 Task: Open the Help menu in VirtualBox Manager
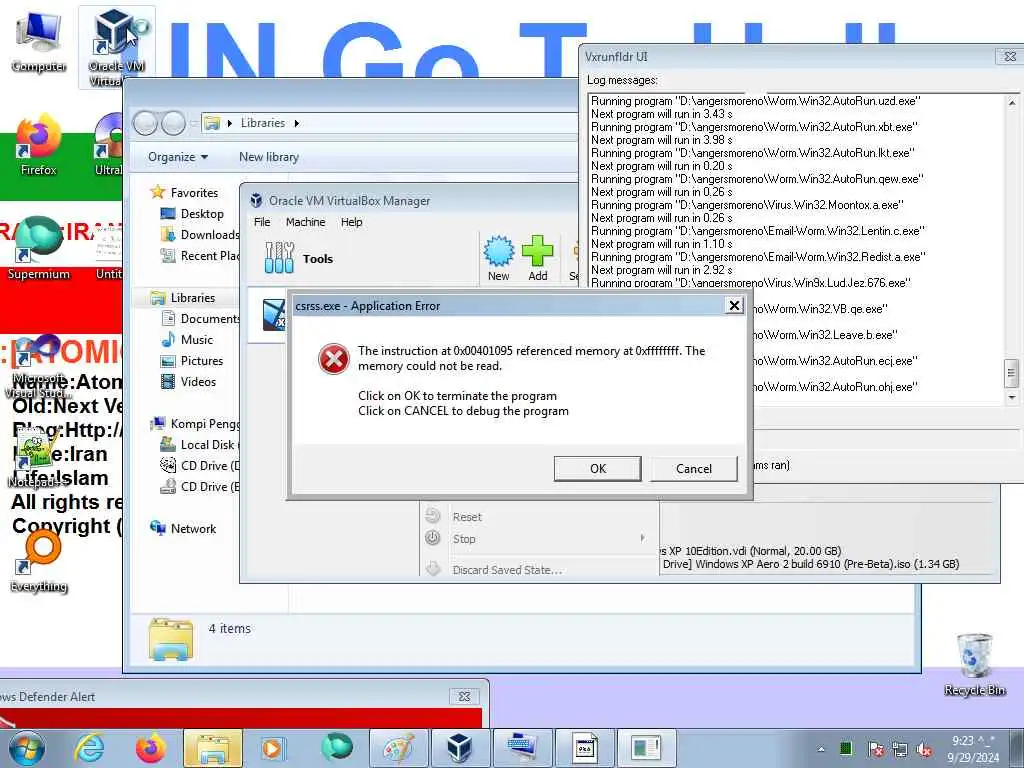pos(351,222)
